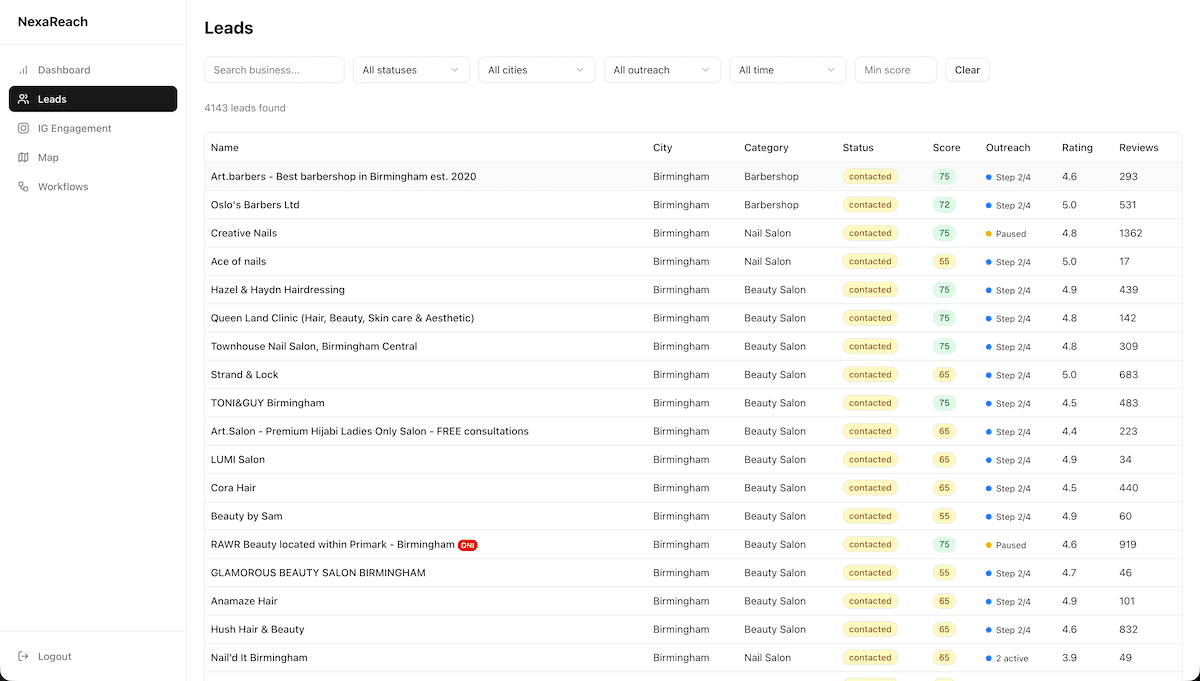Click the Score column header

(x=946, y=147)
